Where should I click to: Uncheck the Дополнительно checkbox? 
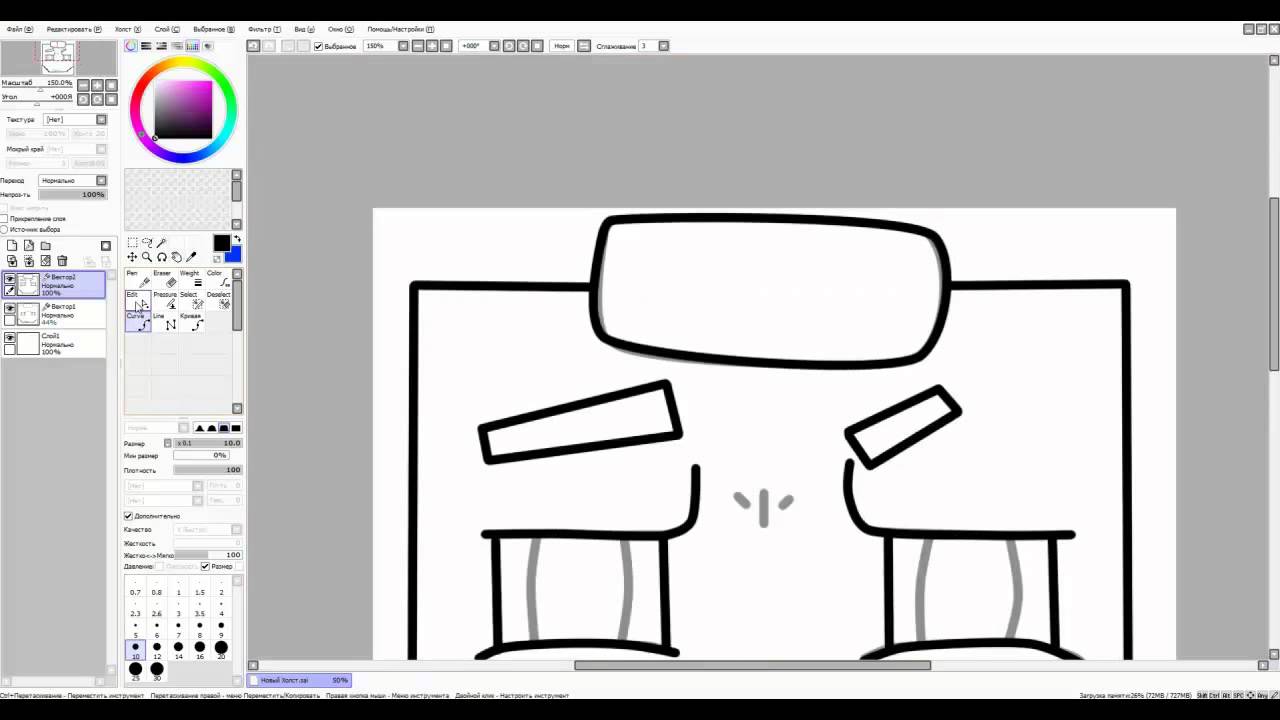click(128, 516)
